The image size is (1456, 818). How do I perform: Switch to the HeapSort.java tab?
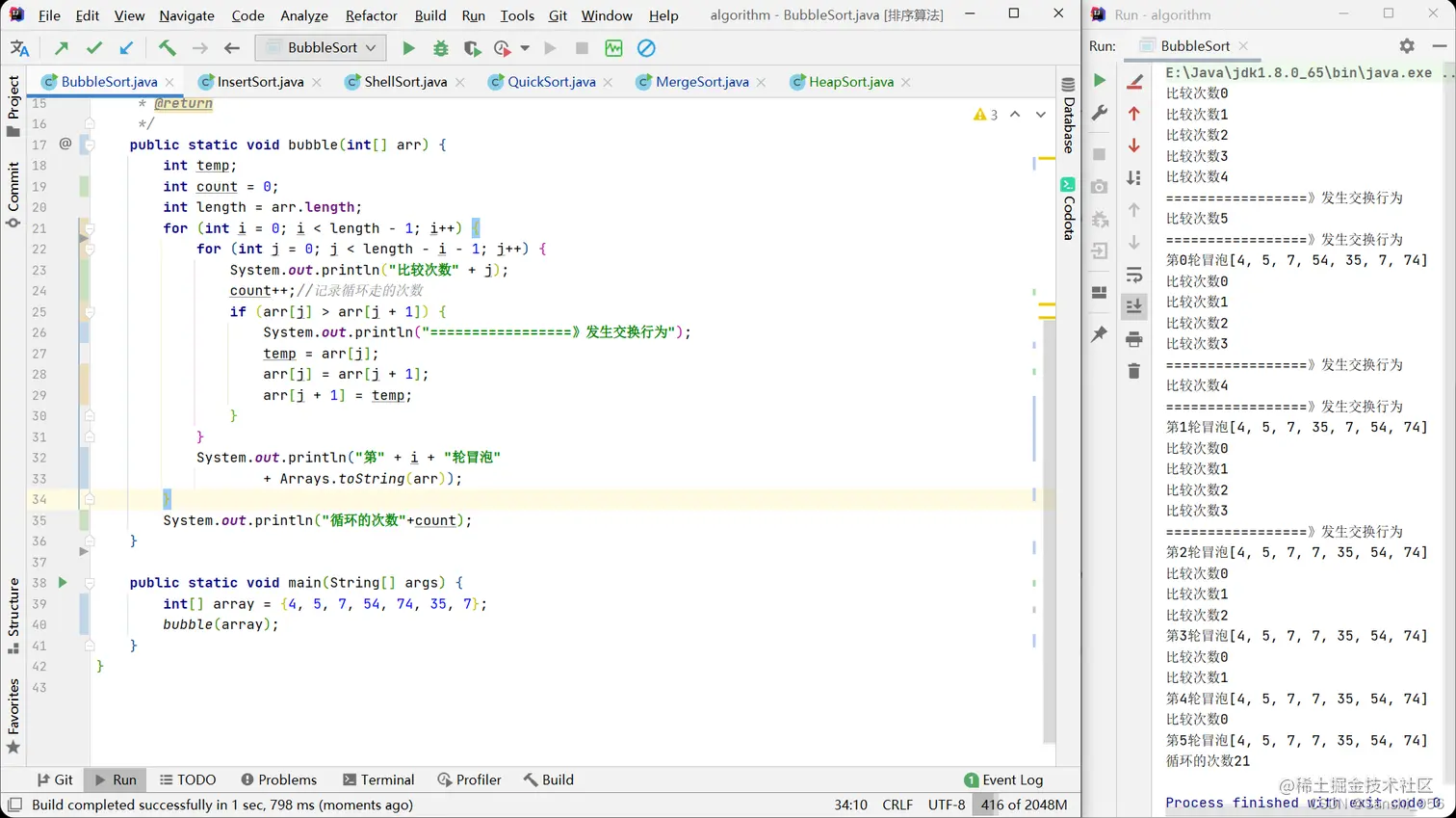coord(850,82)
